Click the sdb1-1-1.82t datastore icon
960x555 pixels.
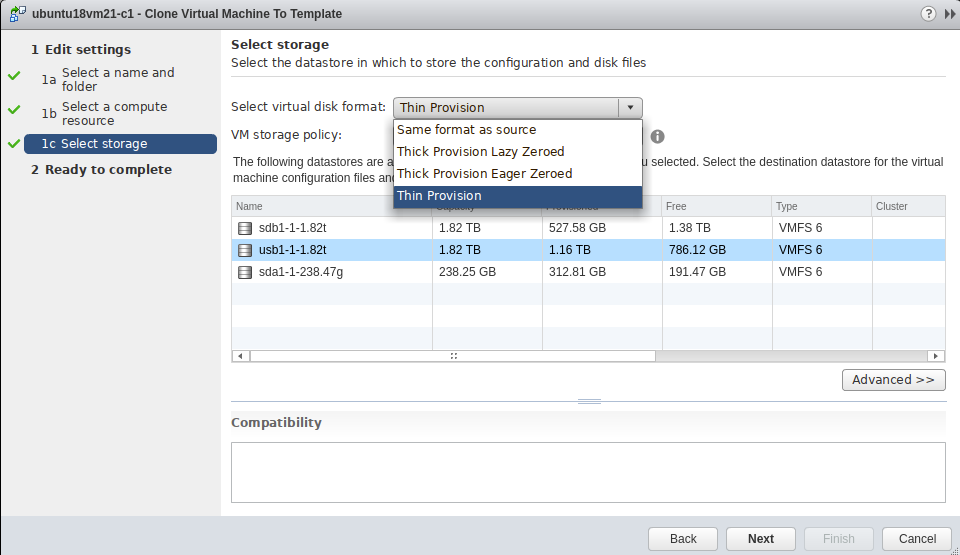coord(245,228)
